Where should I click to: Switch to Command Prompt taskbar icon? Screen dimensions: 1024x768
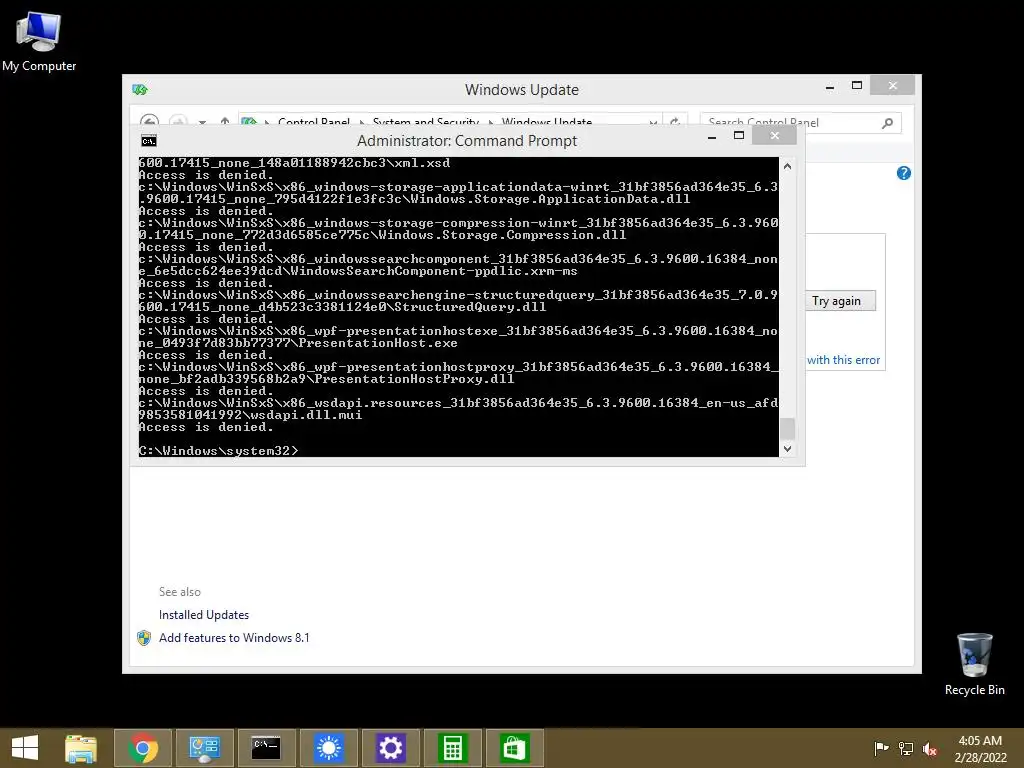[x=266, y=748]
